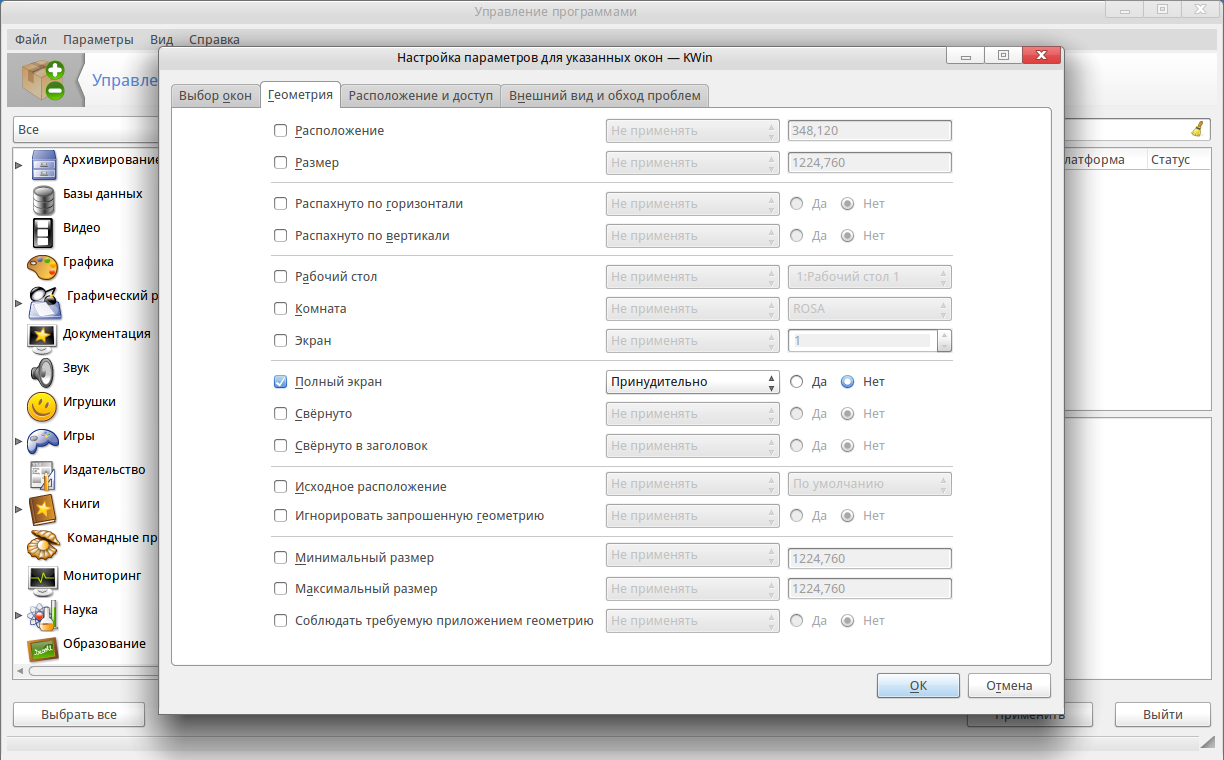
Task: Click the Выйти button
Action: (1163, 715)
